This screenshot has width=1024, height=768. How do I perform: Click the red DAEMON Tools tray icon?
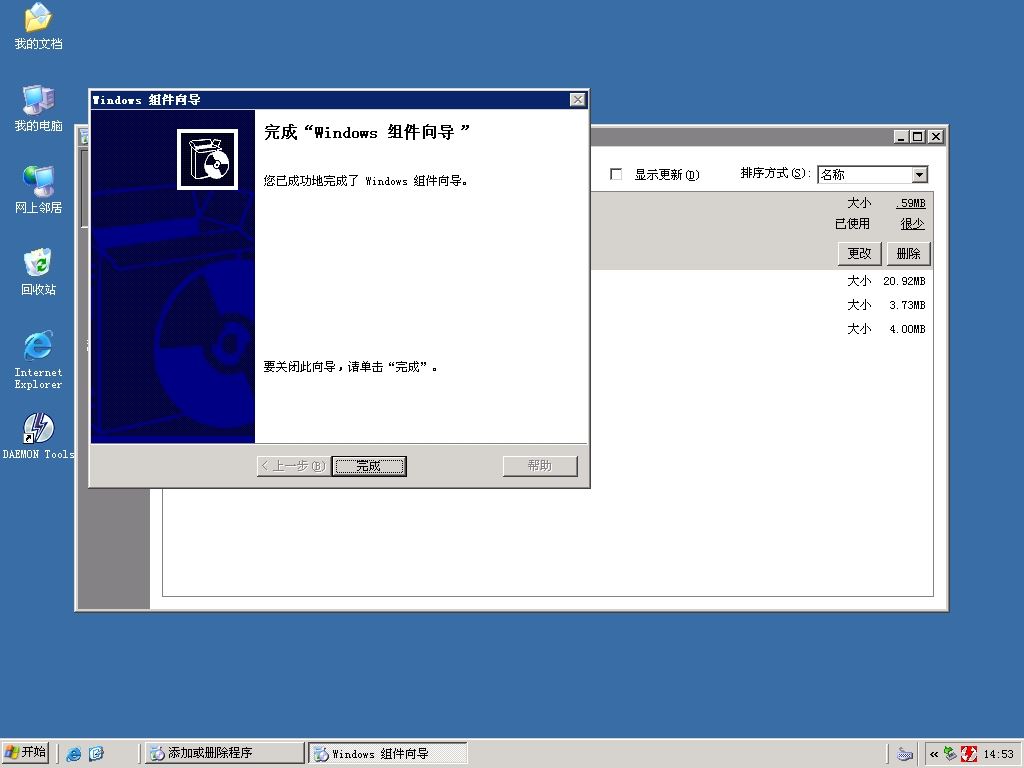click(x=968, y=754)
